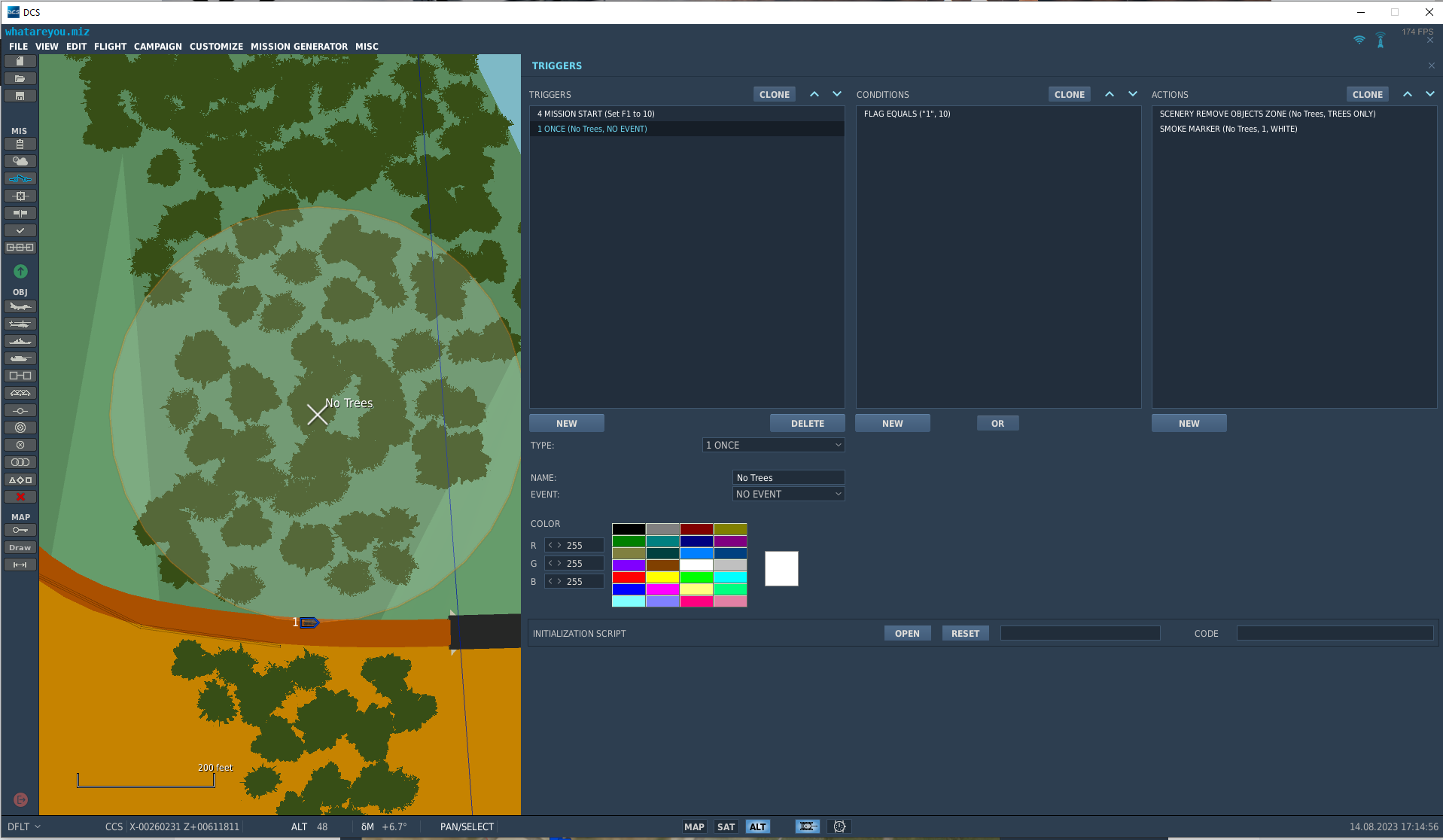Toggle the MAP view mode
This screenshot has width=1443, height=840.
coord(694,826)
